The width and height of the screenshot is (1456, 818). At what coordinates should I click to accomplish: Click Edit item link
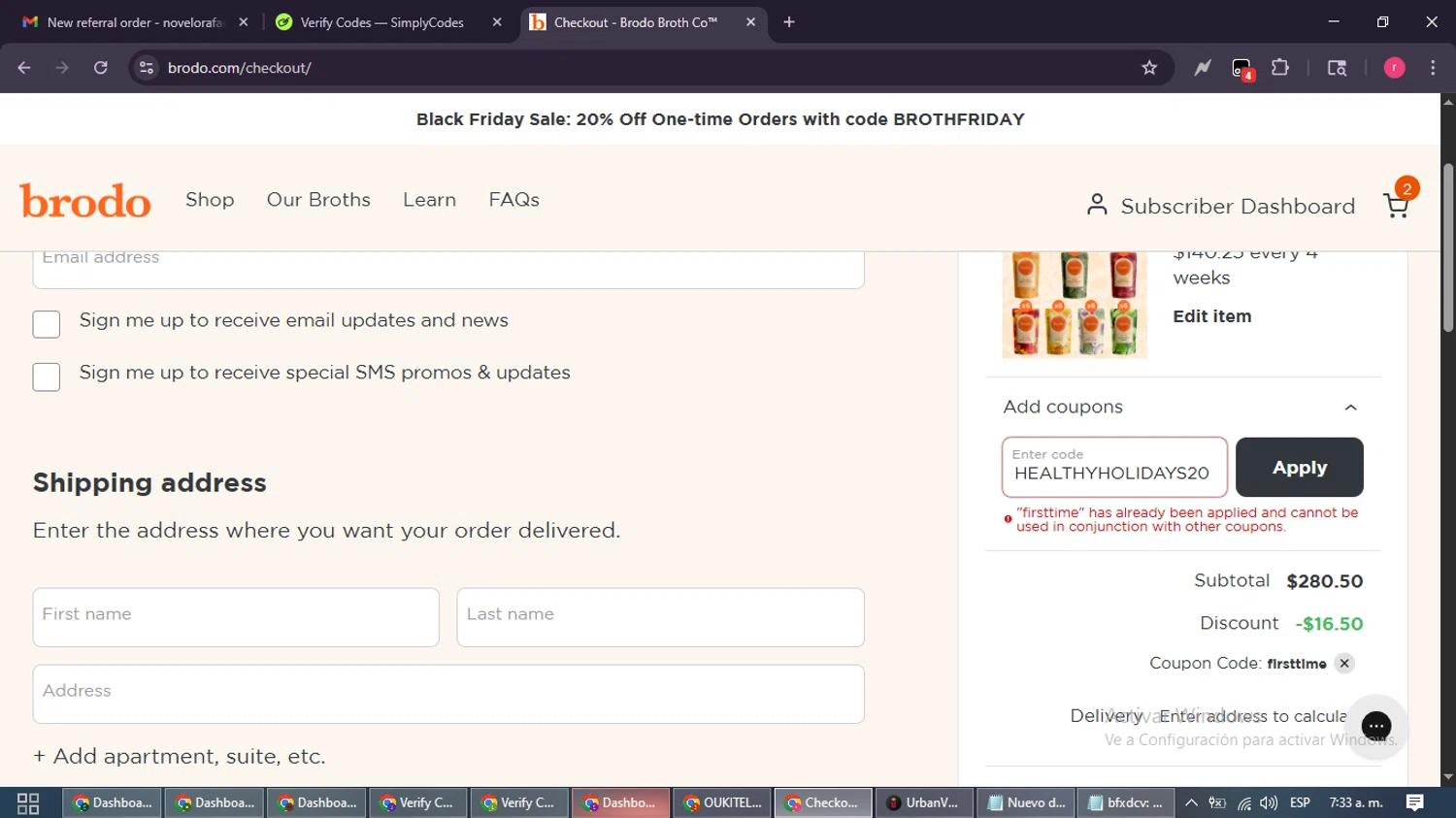pos(1211,316)
